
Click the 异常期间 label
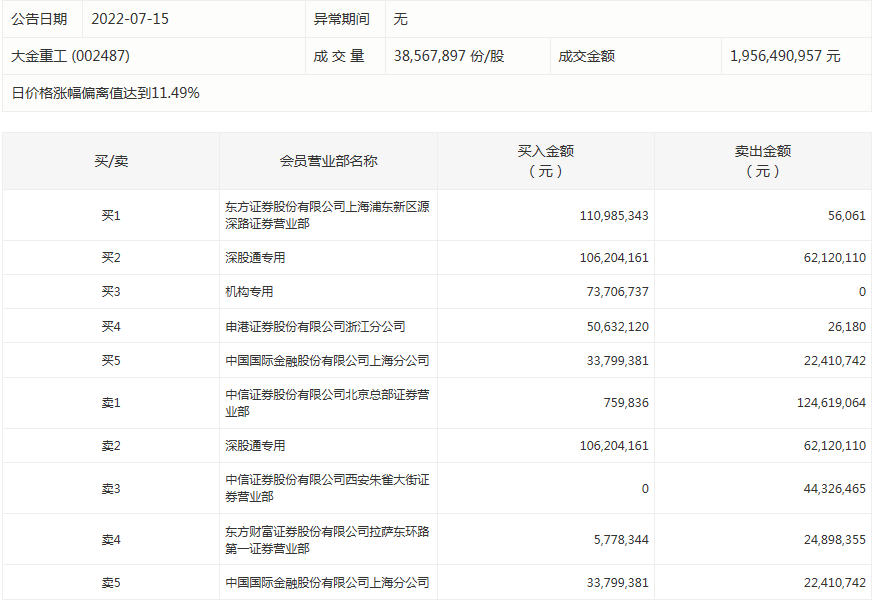click(x=342, y=19)
